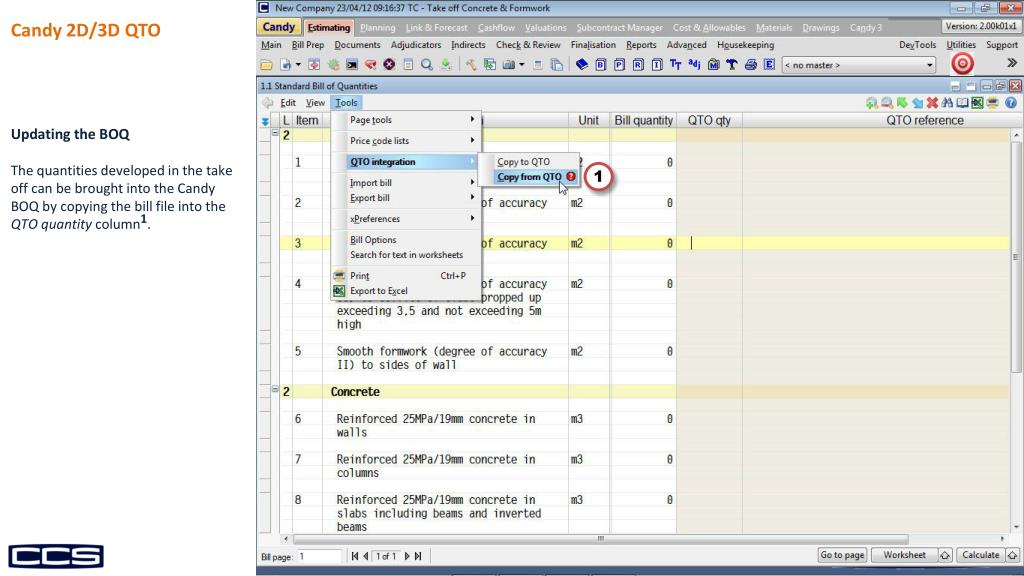Click the blue book icon in the toolbar
The image size is (1024, 576).
click(582, 65)
